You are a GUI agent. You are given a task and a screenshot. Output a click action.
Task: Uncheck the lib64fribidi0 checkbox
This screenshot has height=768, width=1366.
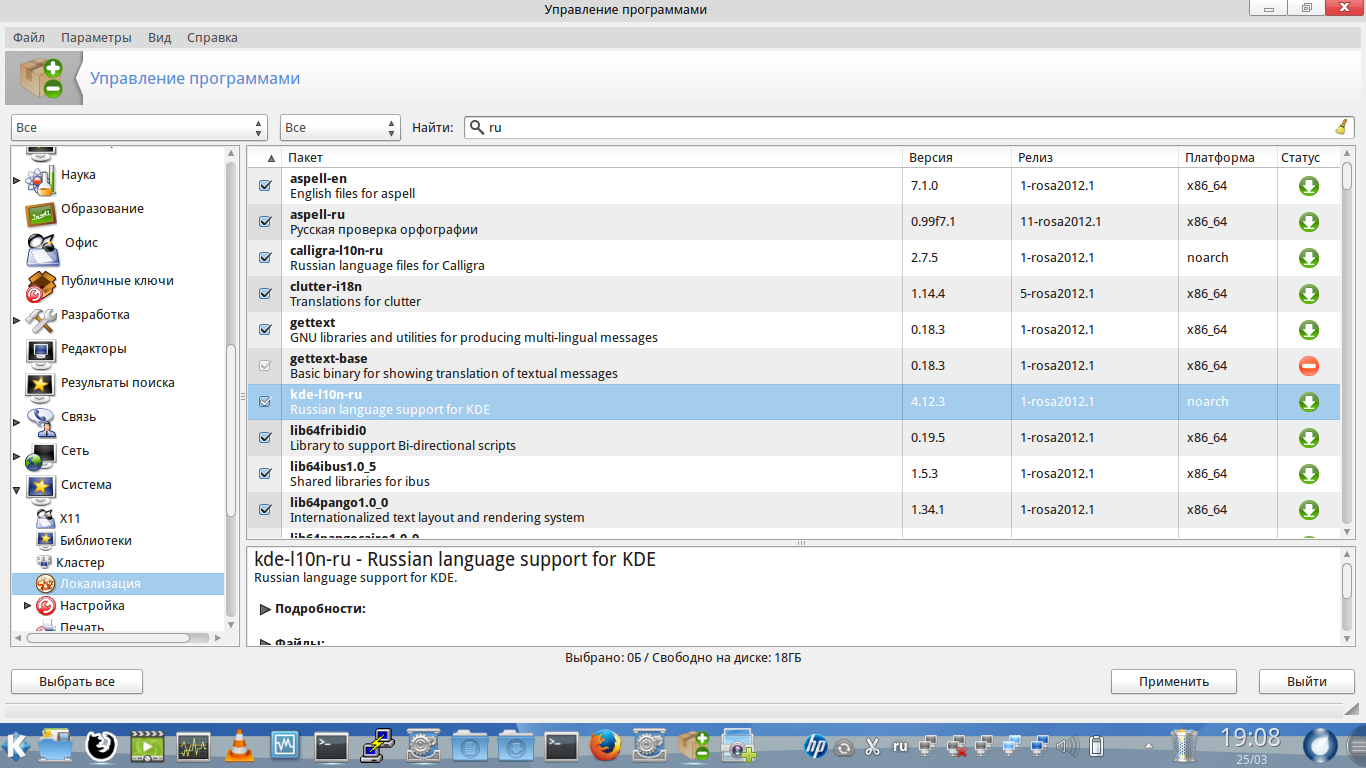(265, 438)
